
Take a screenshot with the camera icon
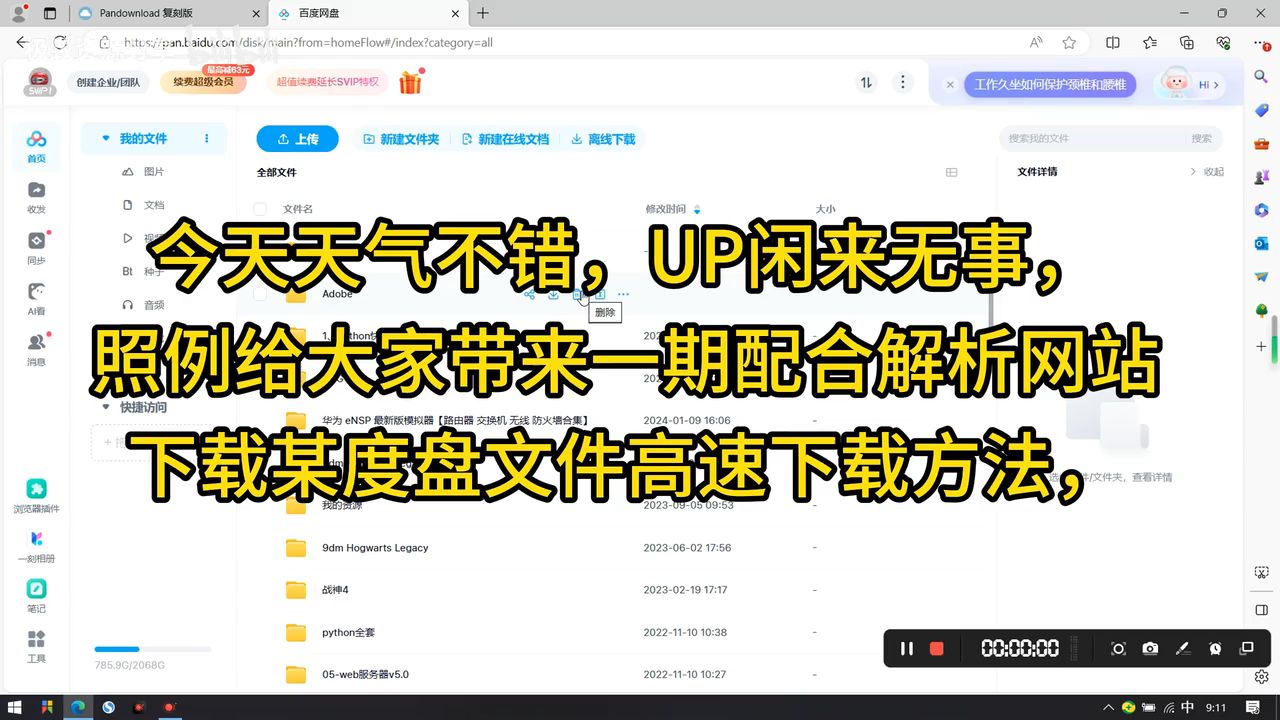coord(1150,648)
